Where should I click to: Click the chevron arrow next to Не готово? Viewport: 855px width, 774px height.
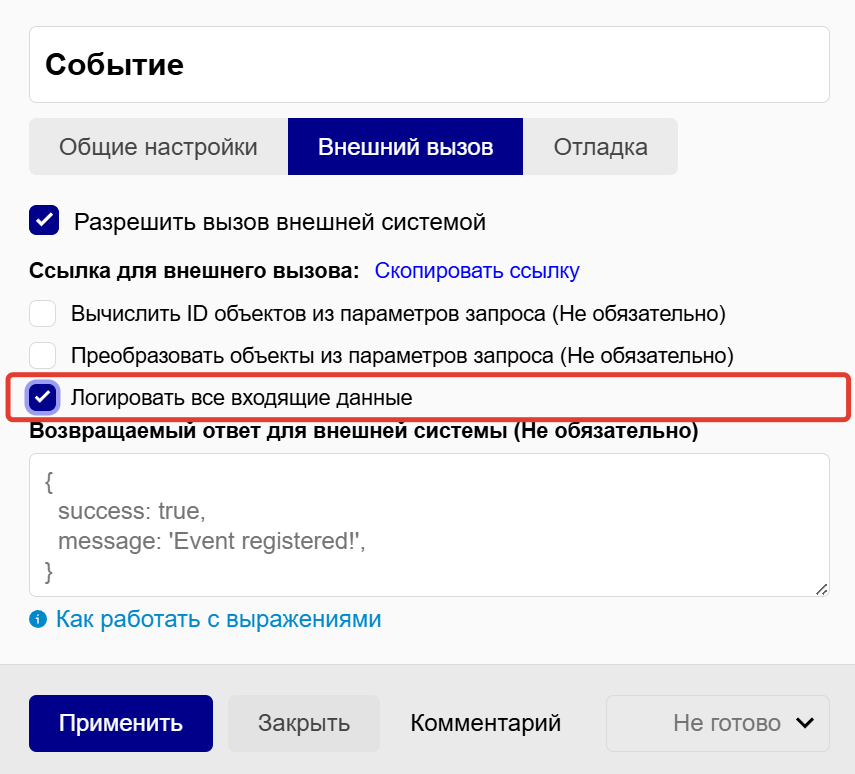point(804,723)
